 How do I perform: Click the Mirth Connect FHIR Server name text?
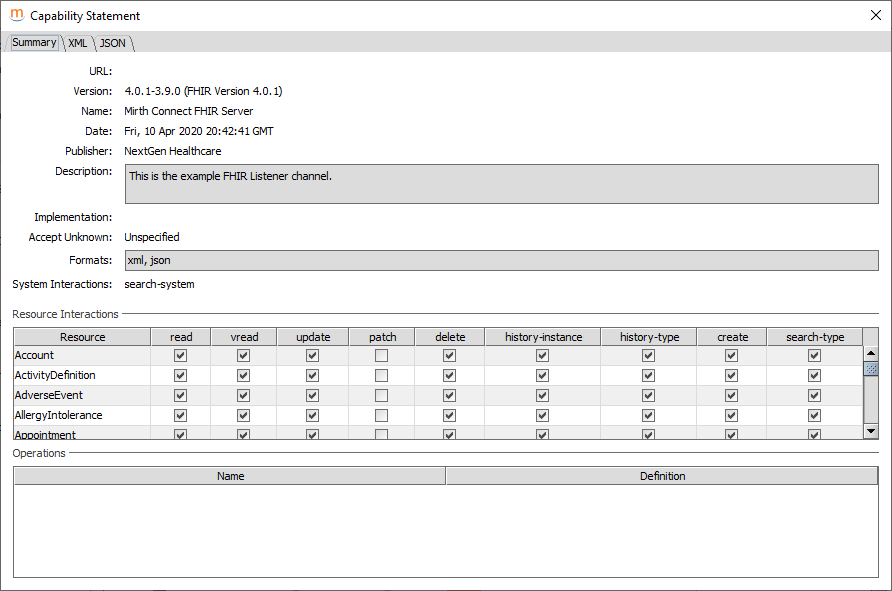[189, 111]
